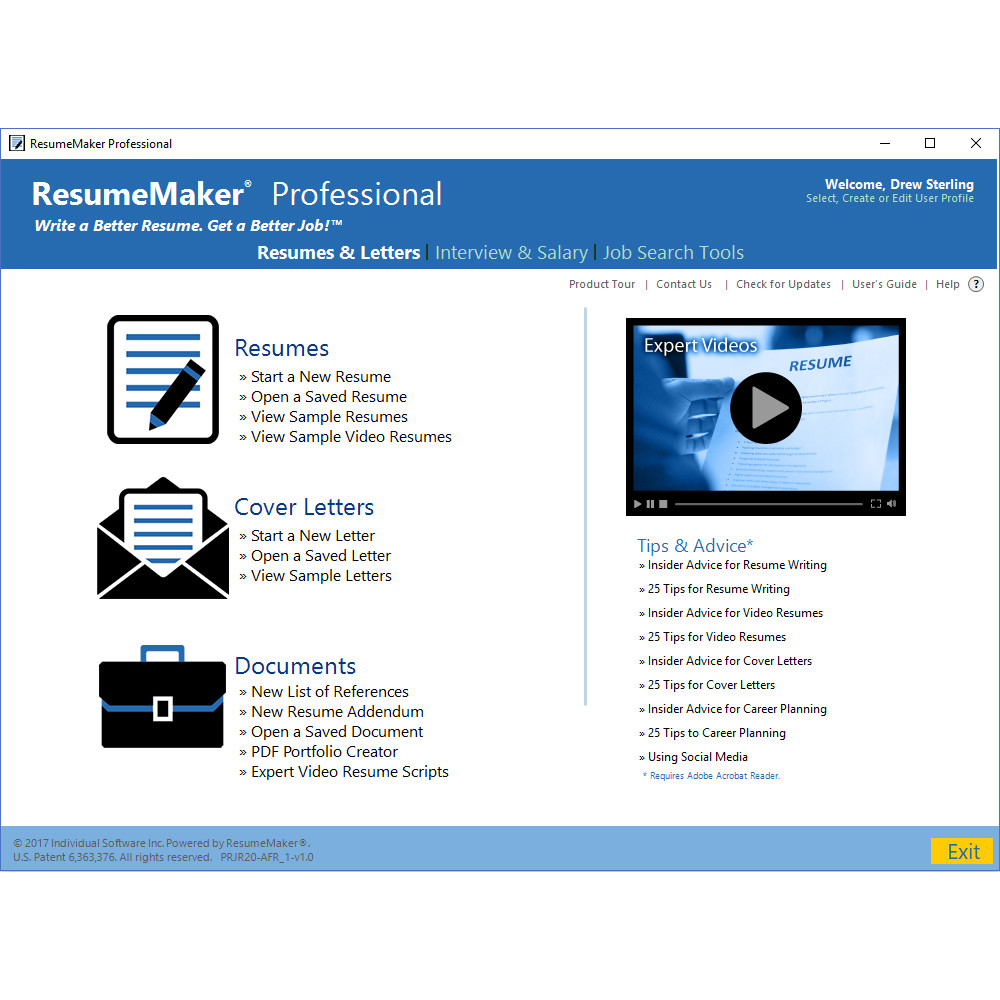Start a New Resume
The height and width of the screenshot is (1000, 1000).
320,376
